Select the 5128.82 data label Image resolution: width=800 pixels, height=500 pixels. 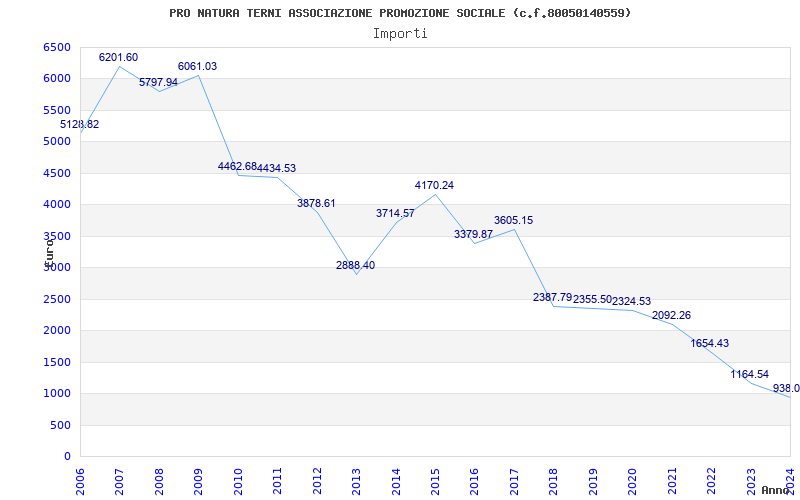80,124
